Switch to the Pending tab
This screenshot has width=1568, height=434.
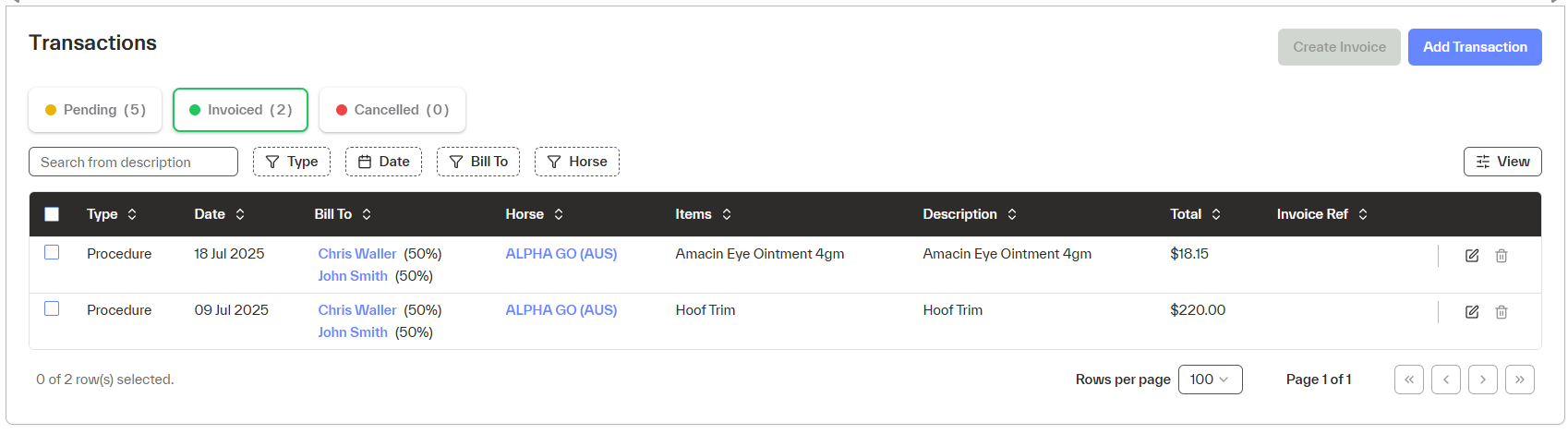pos(95,110)
